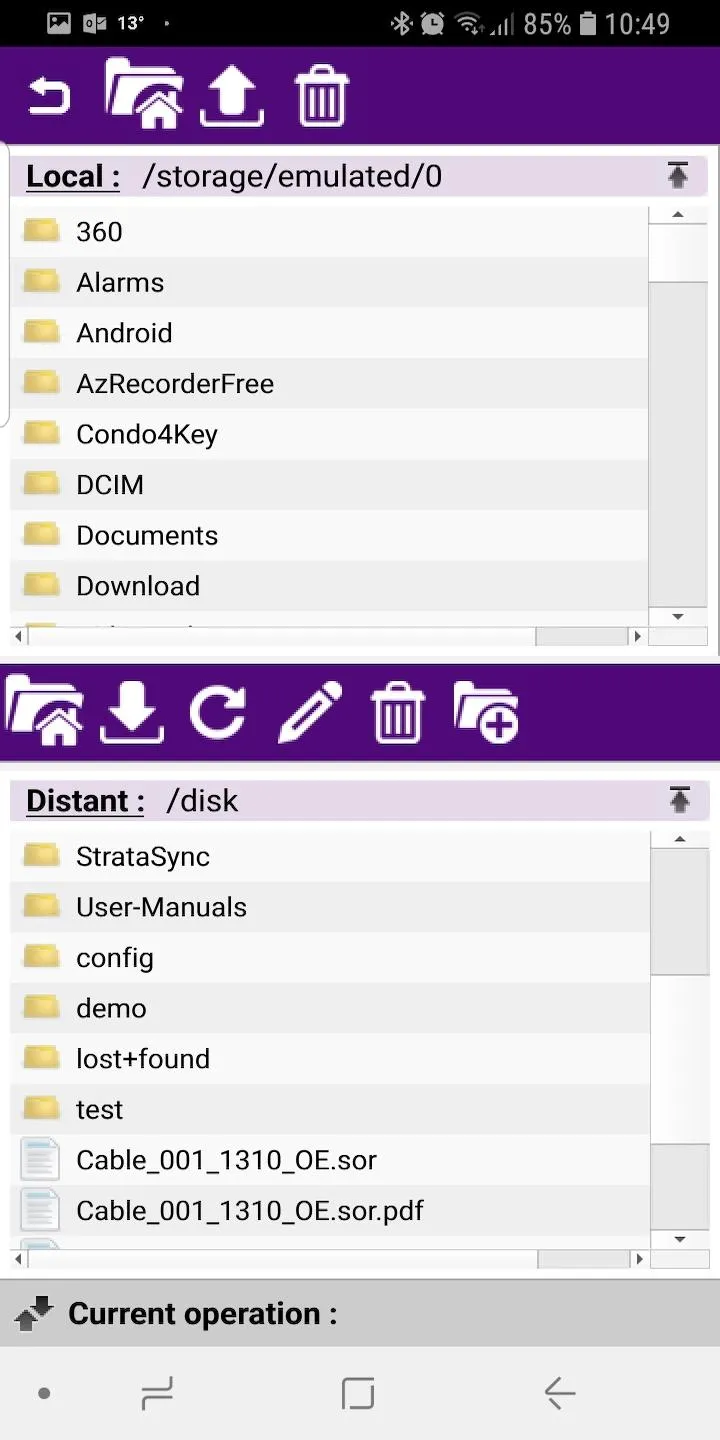Open the DCIM folder

pos(329,485)
